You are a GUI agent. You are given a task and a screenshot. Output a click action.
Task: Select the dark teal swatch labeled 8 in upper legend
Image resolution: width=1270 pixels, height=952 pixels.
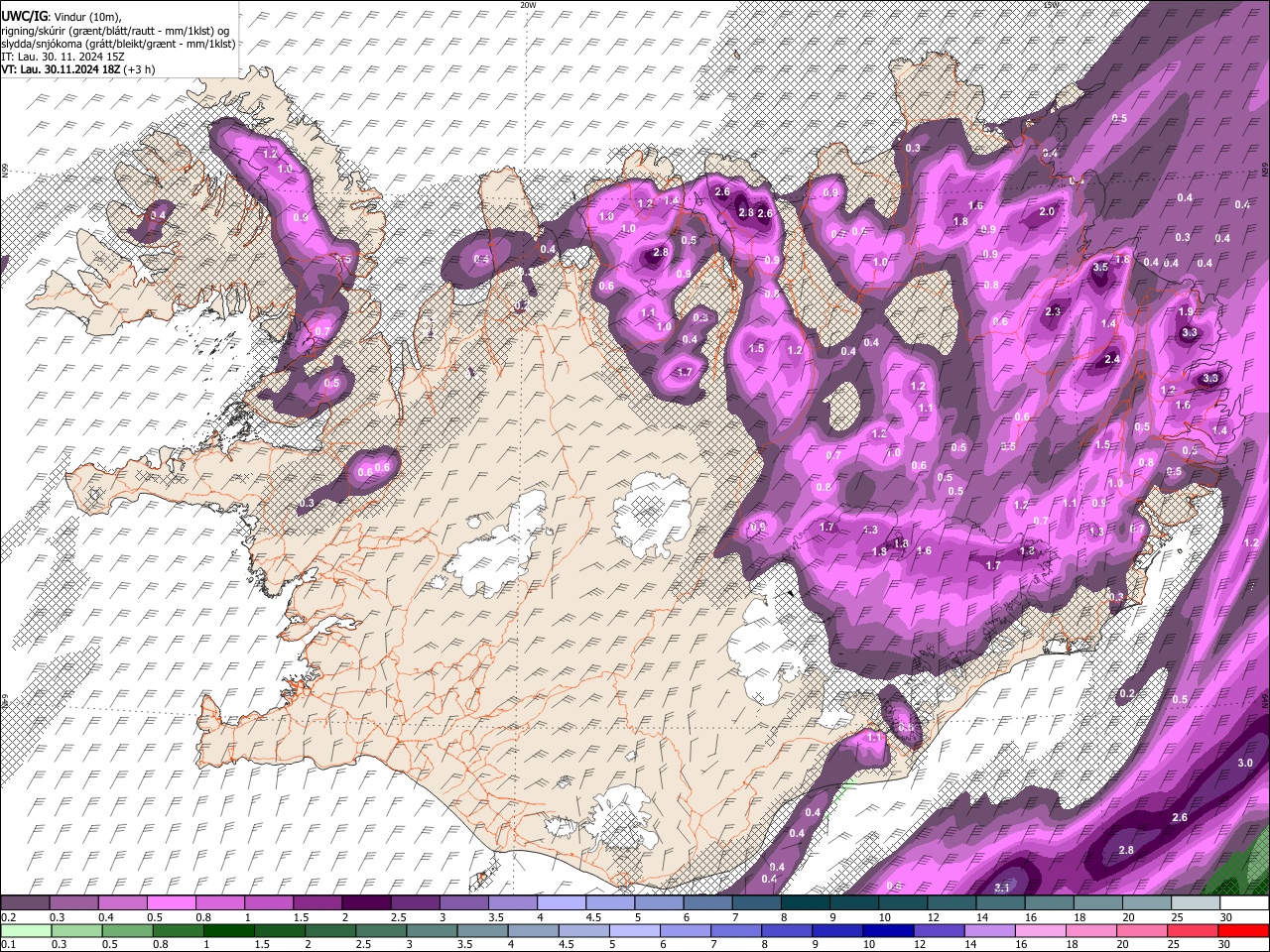click(x=806, y=903)
